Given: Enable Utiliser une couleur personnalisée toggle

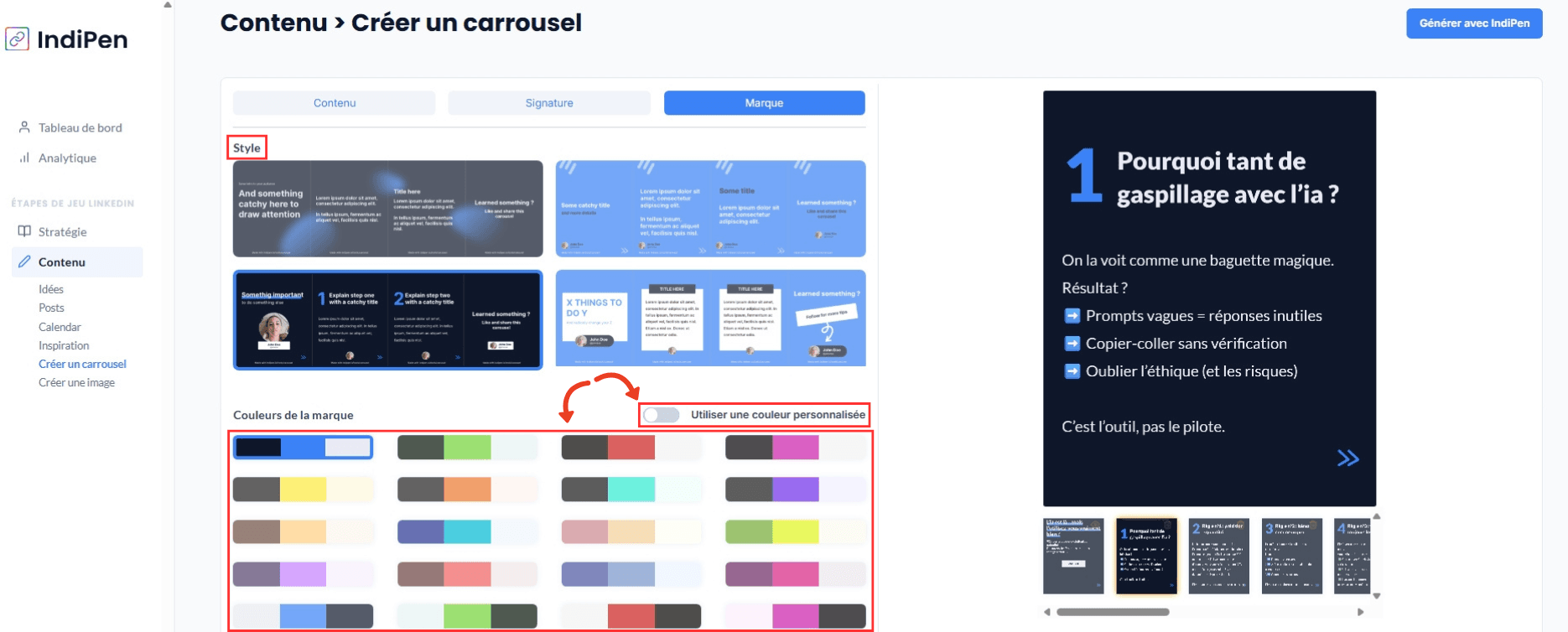Looking at the screenshot, I should [661, 415].
